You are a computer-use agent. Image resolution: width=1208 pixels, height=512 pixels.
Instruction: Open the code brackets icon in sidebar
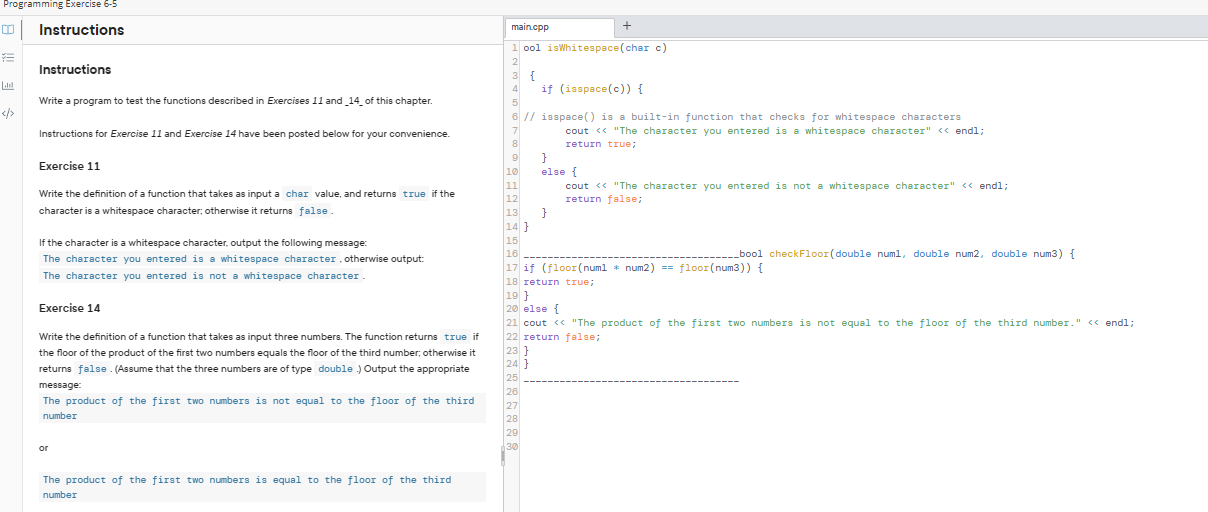10,114
